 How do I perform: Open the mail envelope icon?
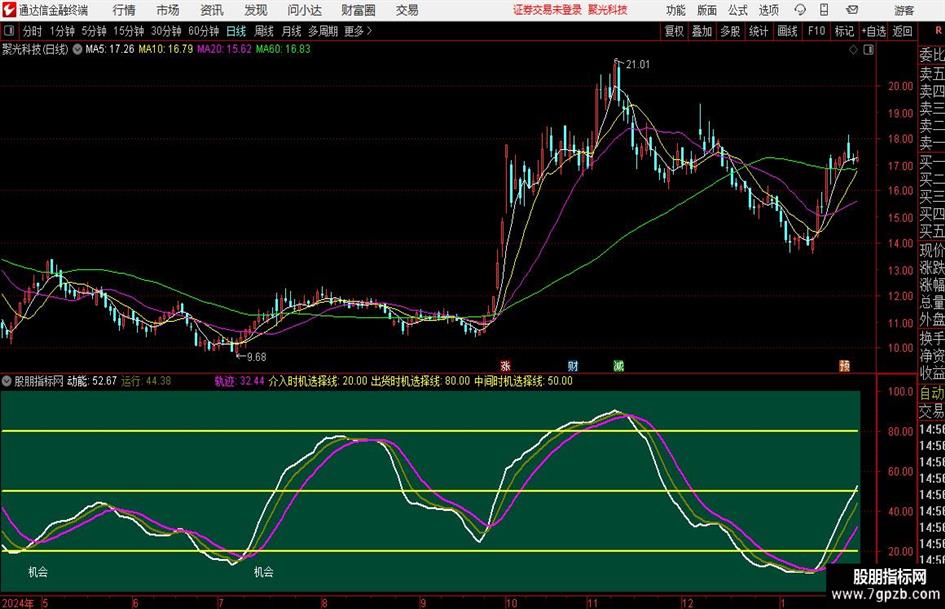point(852,10)
